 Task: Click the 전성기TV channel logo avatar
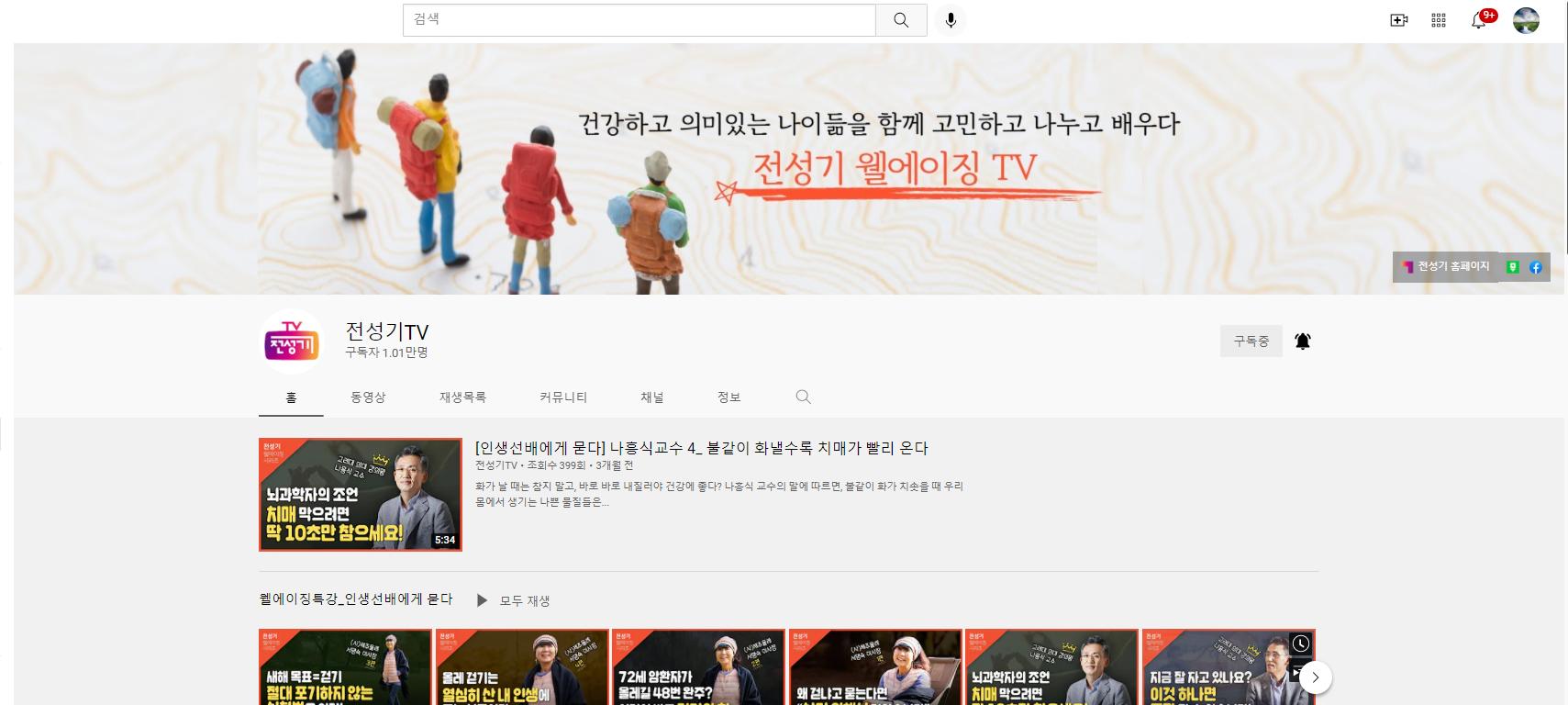point(291,341)
